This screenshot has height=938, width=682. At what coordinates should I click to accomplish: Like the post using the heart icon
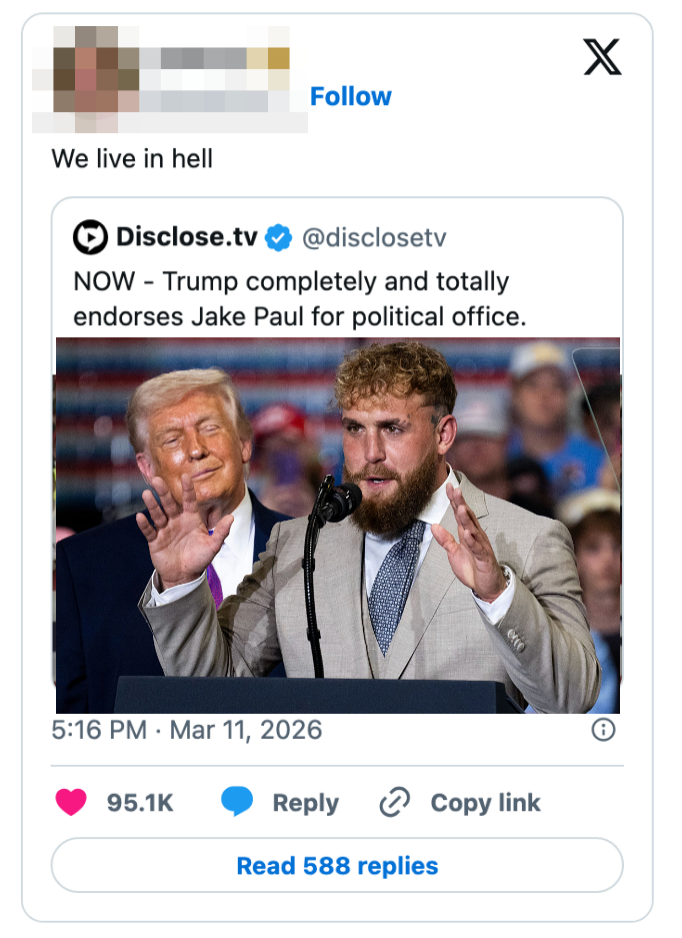[70, 802]
